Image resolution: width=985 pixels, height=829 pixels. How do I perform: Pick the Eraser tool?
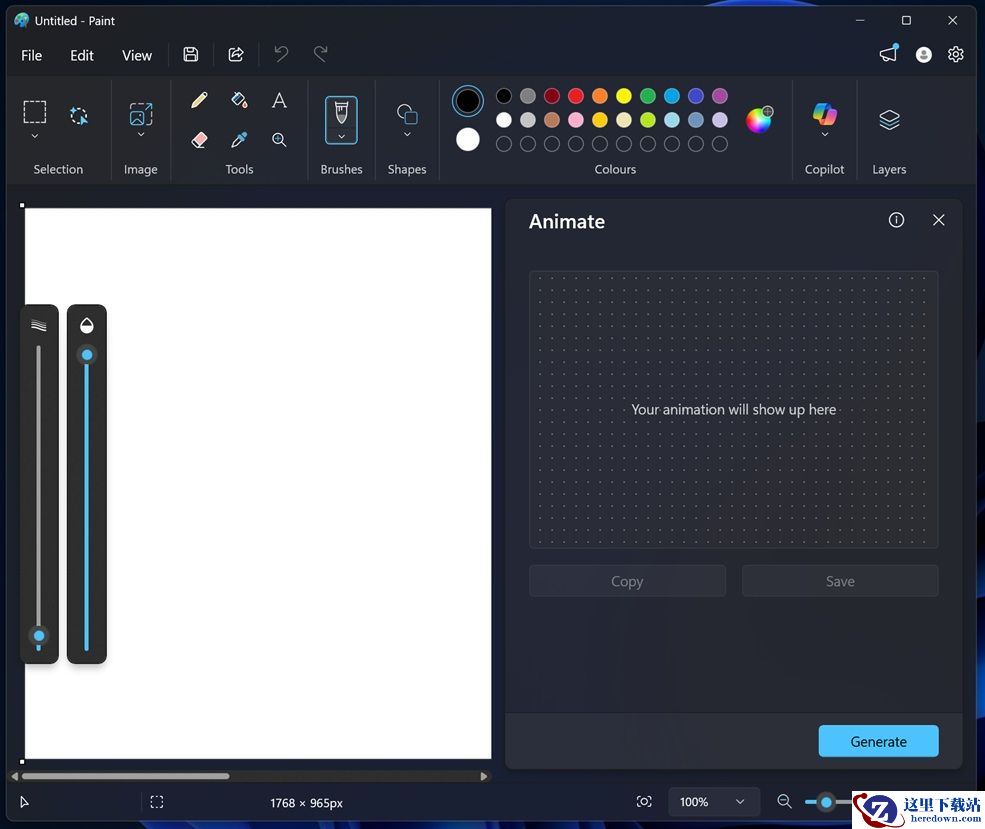(x=199, y=140)
